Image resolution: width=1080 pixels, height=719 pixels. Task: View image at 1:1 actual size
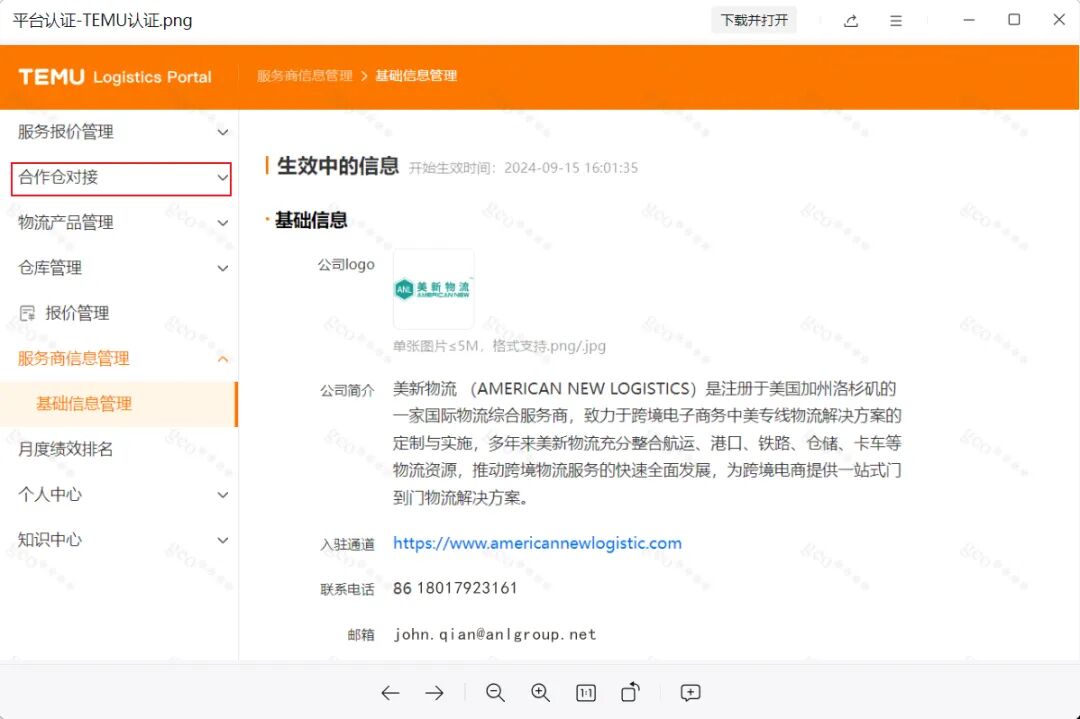(x=586, y=692)
